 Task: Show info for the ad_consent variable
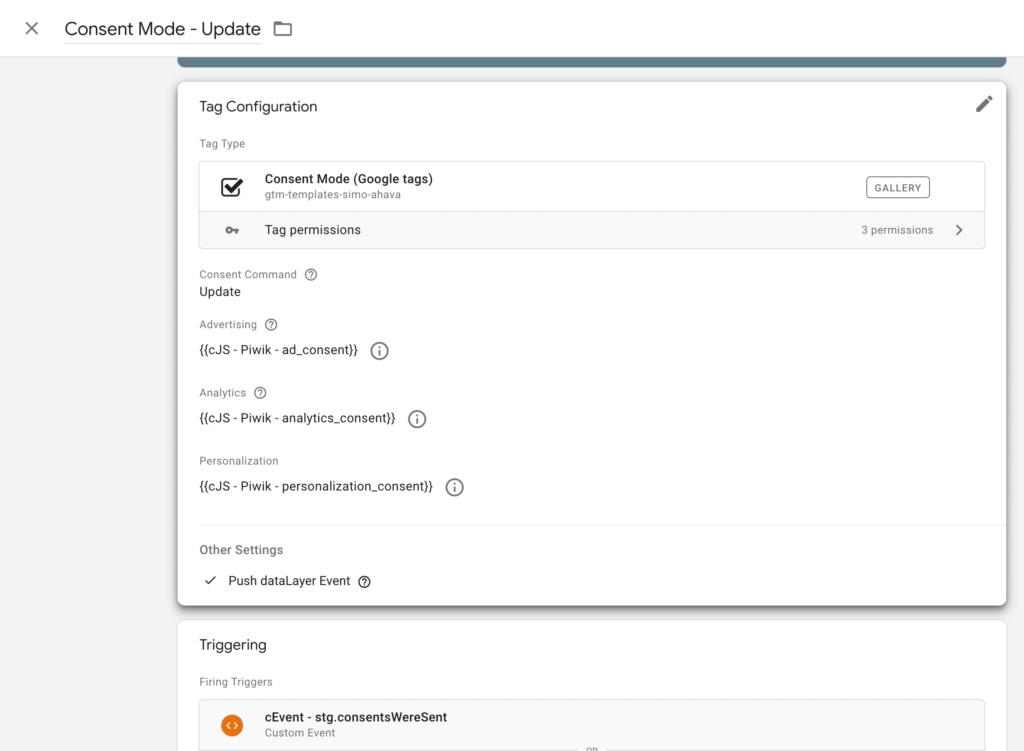click(379, 351)
